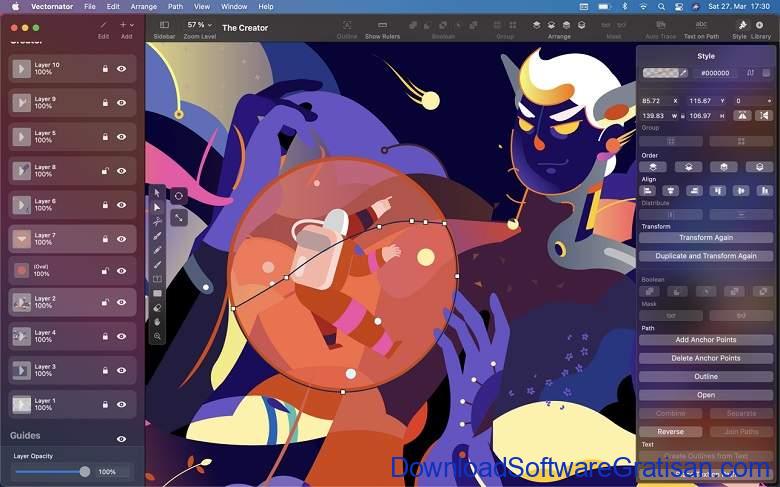Toggle Guides visibility eye icon
The width and height of the screenshot is (780, 487).
pos(121,439)
